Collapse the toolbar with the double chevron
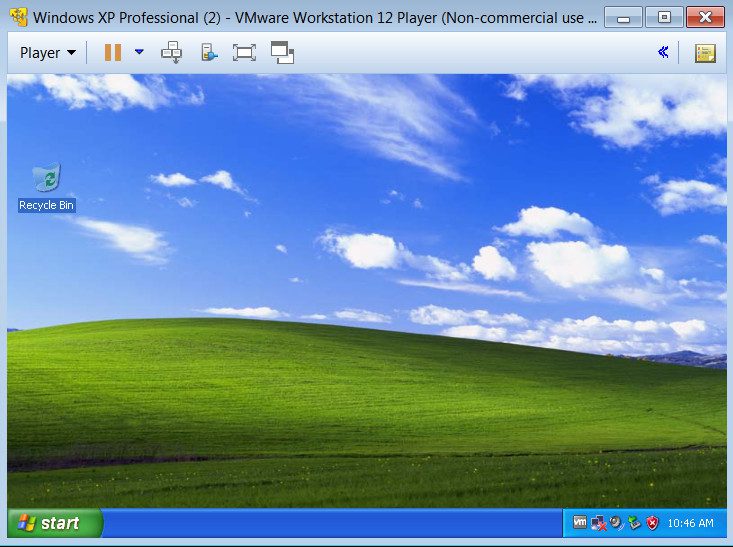733x547 pixels. (663, 52)
